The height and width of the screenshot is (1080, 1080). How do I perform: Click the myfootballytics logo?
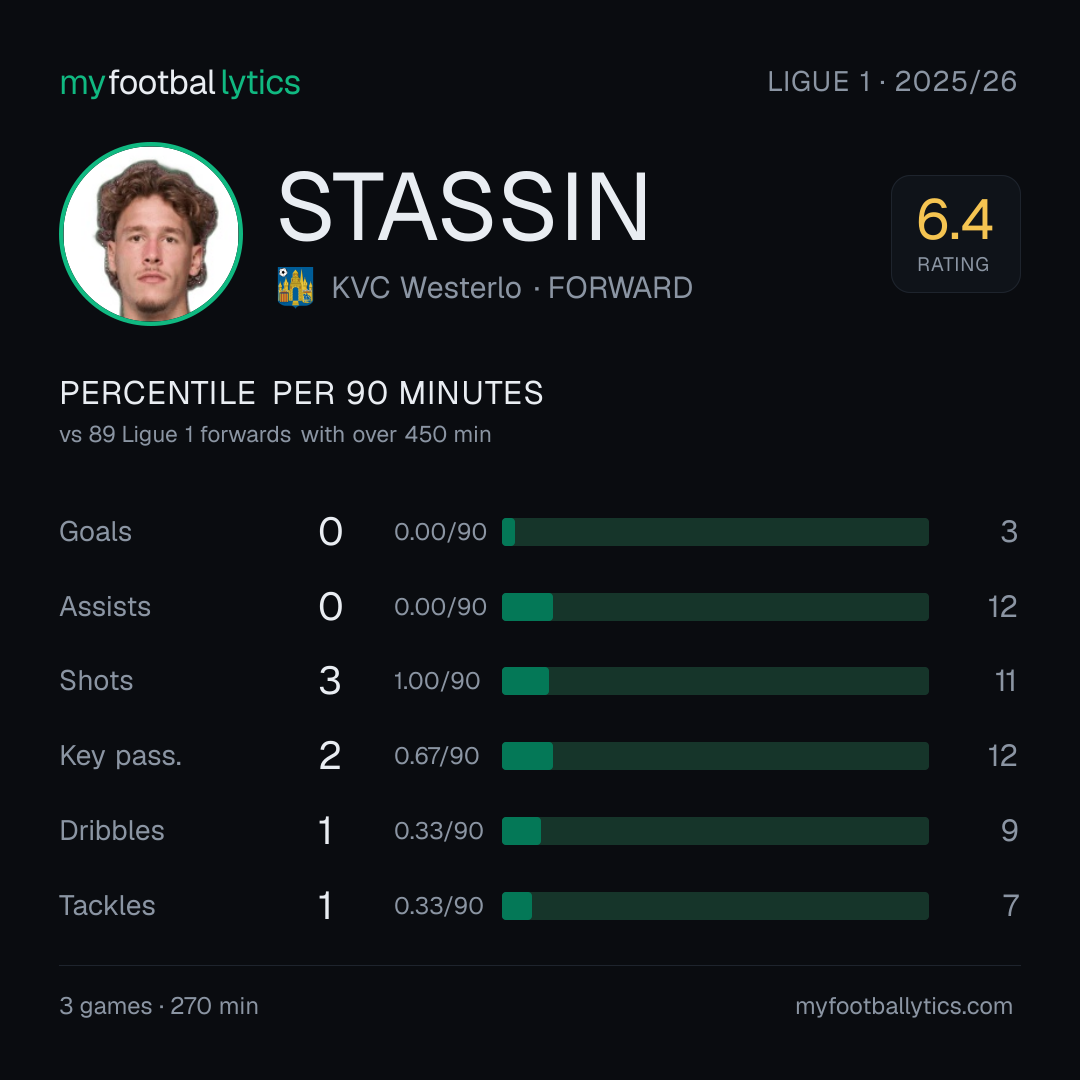[x=180, y=83]
